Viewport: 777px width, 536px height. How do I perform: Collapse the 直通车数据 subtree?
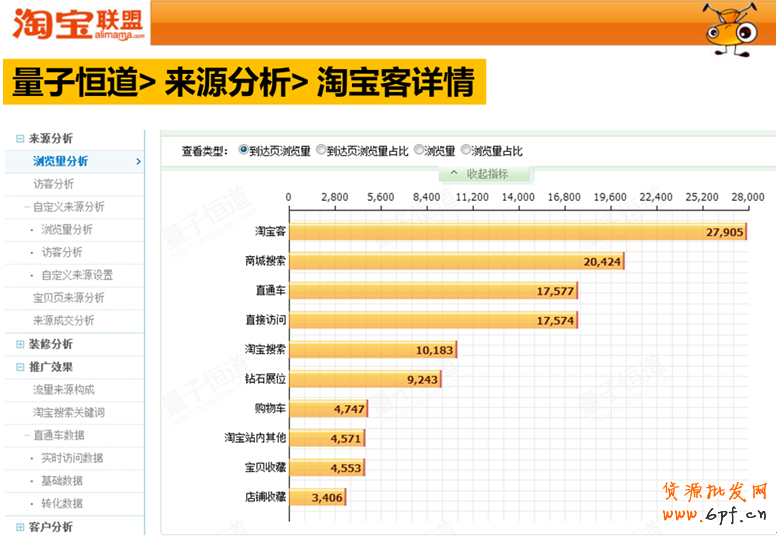coord(27,435)
